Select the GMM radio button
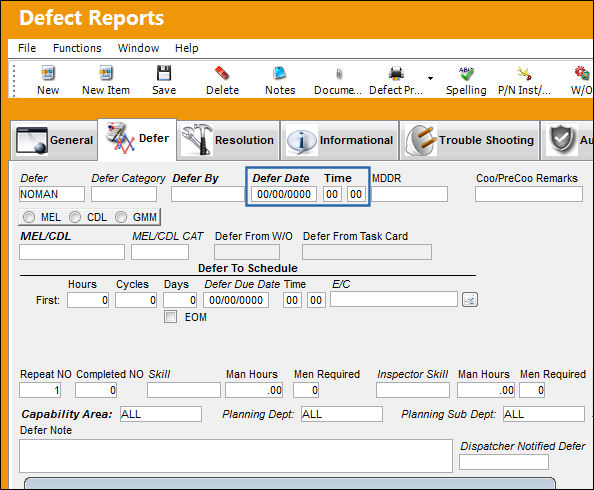This screenshot has height=490, width=594. point(121,217)
